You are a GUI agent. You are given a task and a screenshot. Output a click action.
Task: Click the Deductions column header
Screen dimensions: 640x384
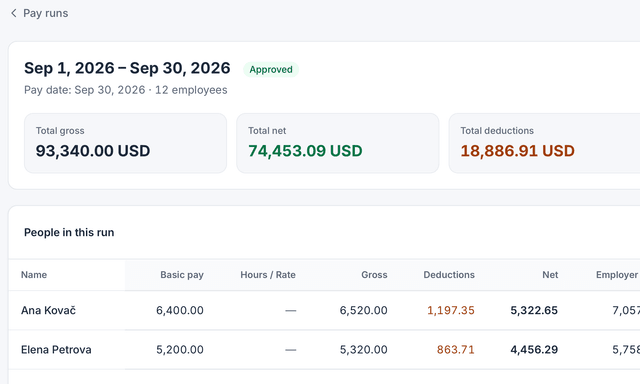(x=449, y=275)
